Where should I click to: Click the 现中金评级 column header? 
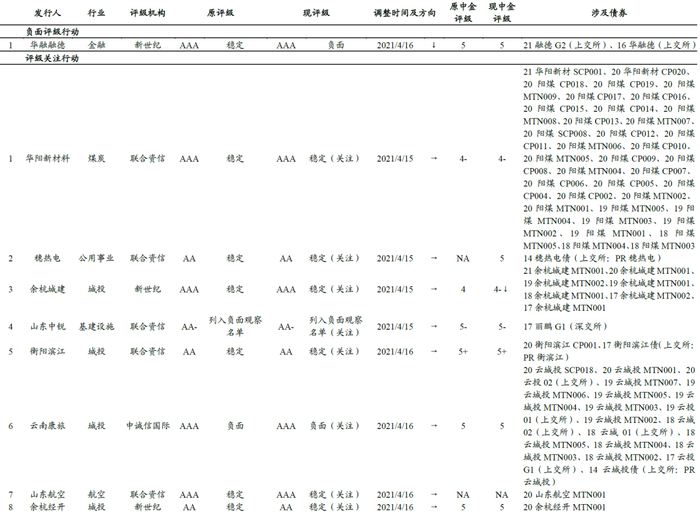coord(502,12)
